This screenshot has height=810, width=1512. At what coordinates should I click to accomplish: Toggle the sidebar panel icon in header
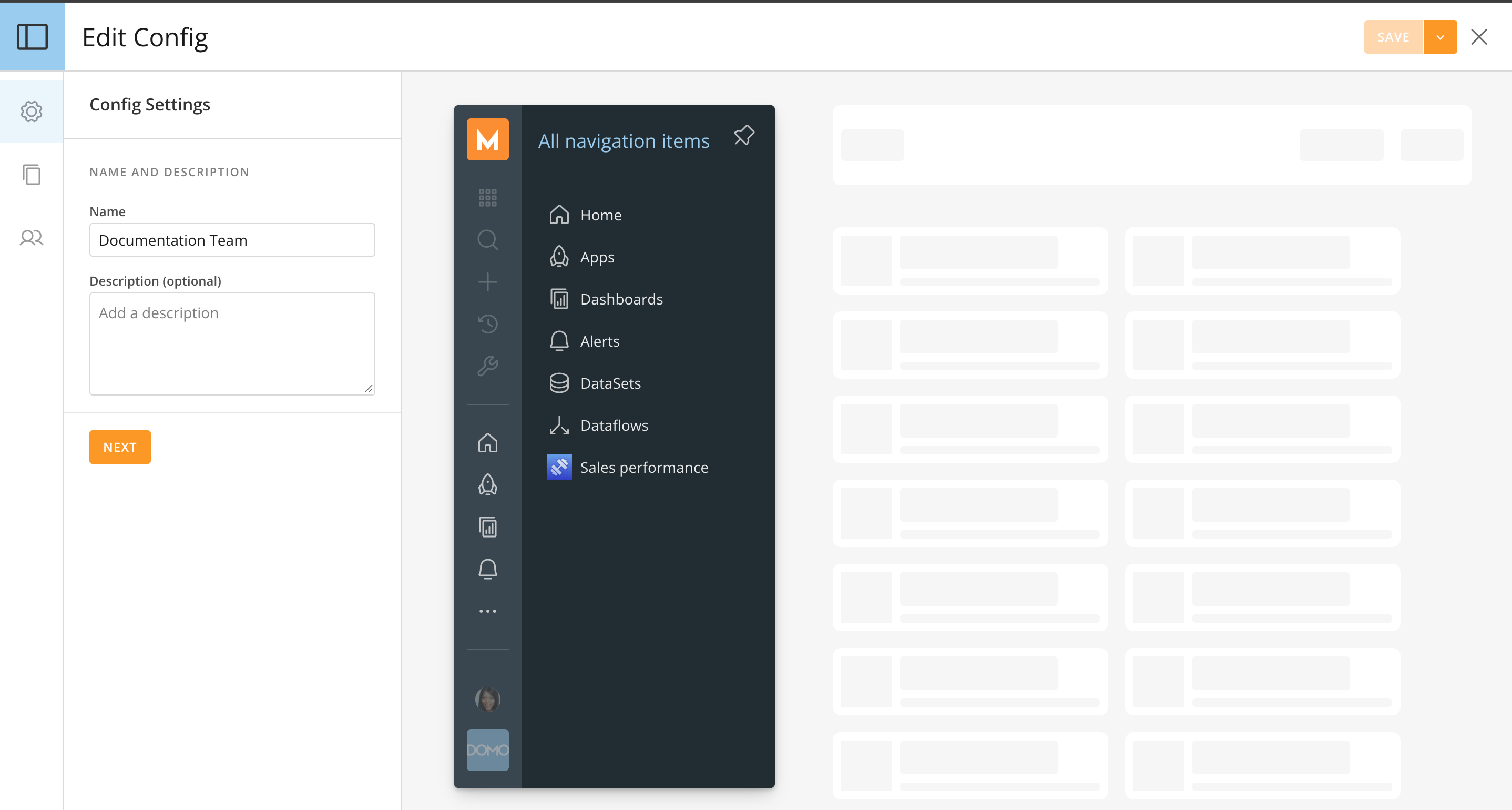(32, 37)
